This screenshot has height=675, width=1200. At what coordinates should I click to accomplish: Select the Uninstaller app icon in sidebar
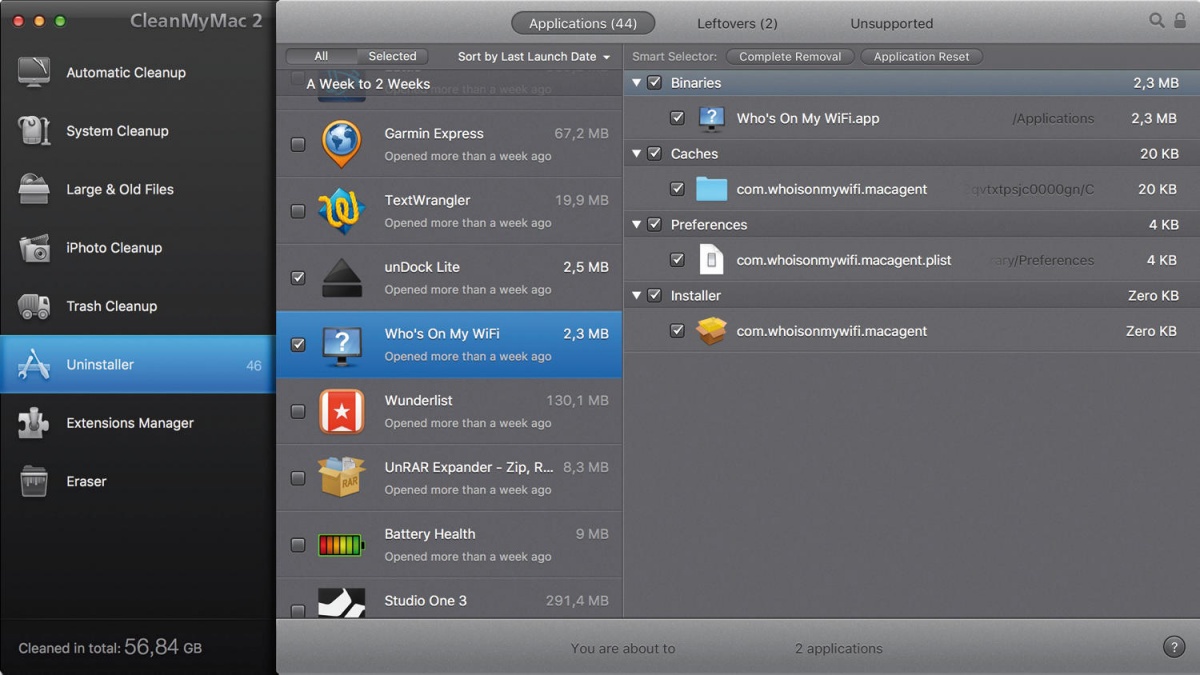tap(34, 365)
